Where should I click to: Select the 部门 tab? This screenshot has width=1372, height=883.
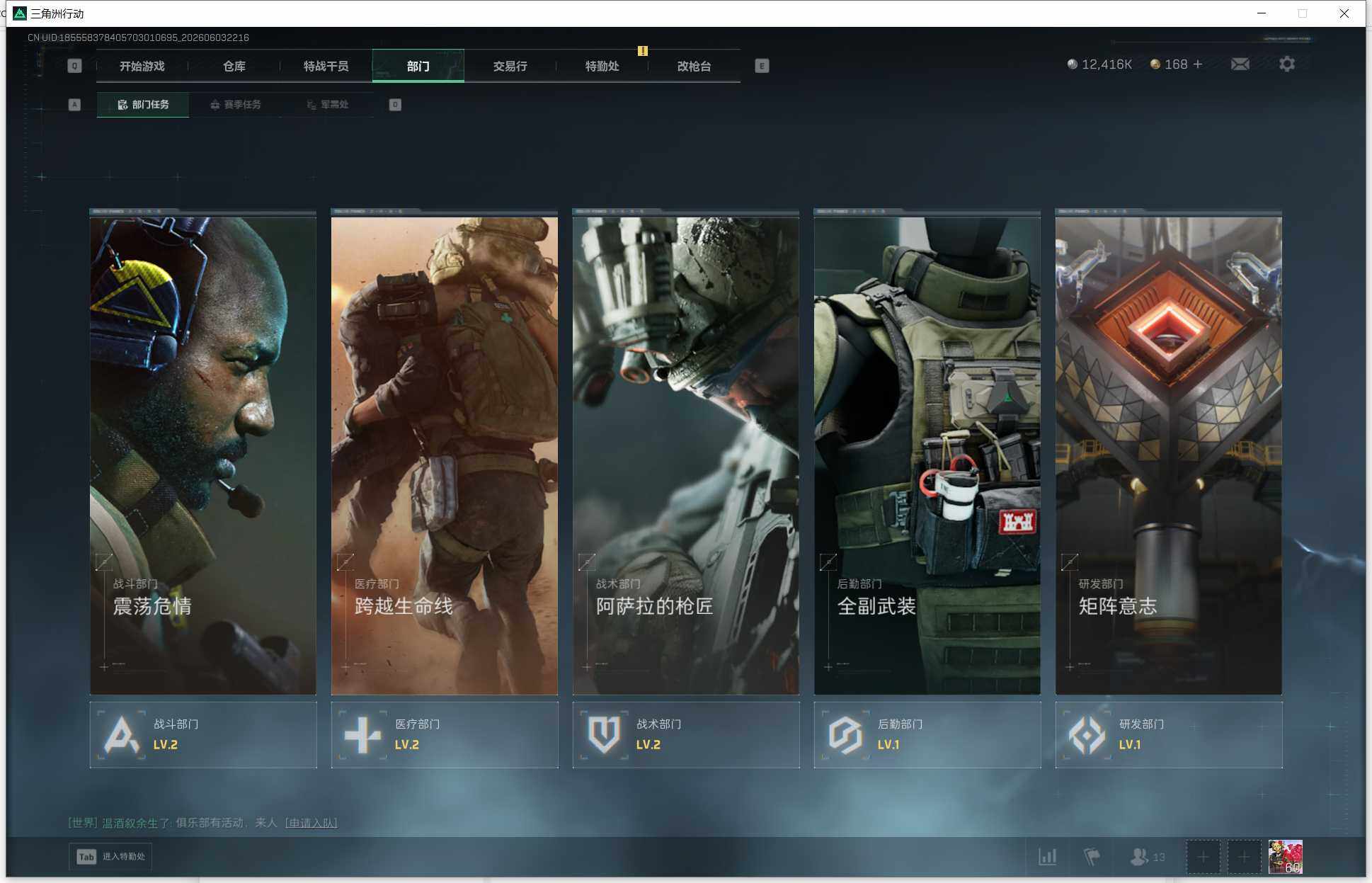click(418, 66)
